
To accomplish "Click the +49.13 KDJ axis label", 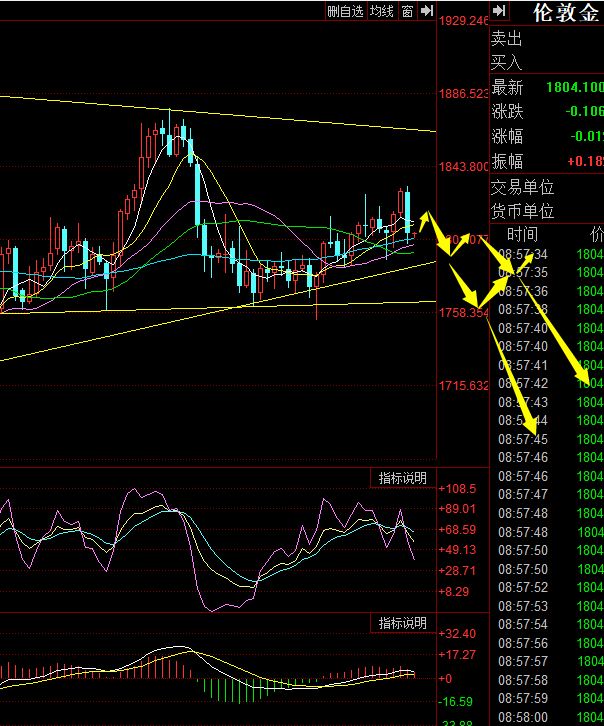I will (x=457, y=550).
